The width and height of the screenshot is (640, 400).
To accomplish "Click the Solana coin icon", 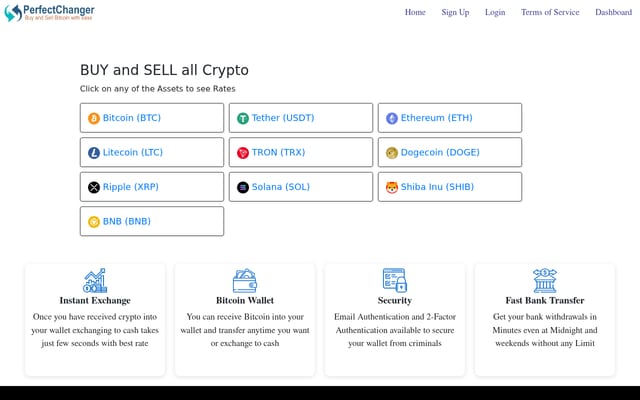I will click(x=243, y=187).
